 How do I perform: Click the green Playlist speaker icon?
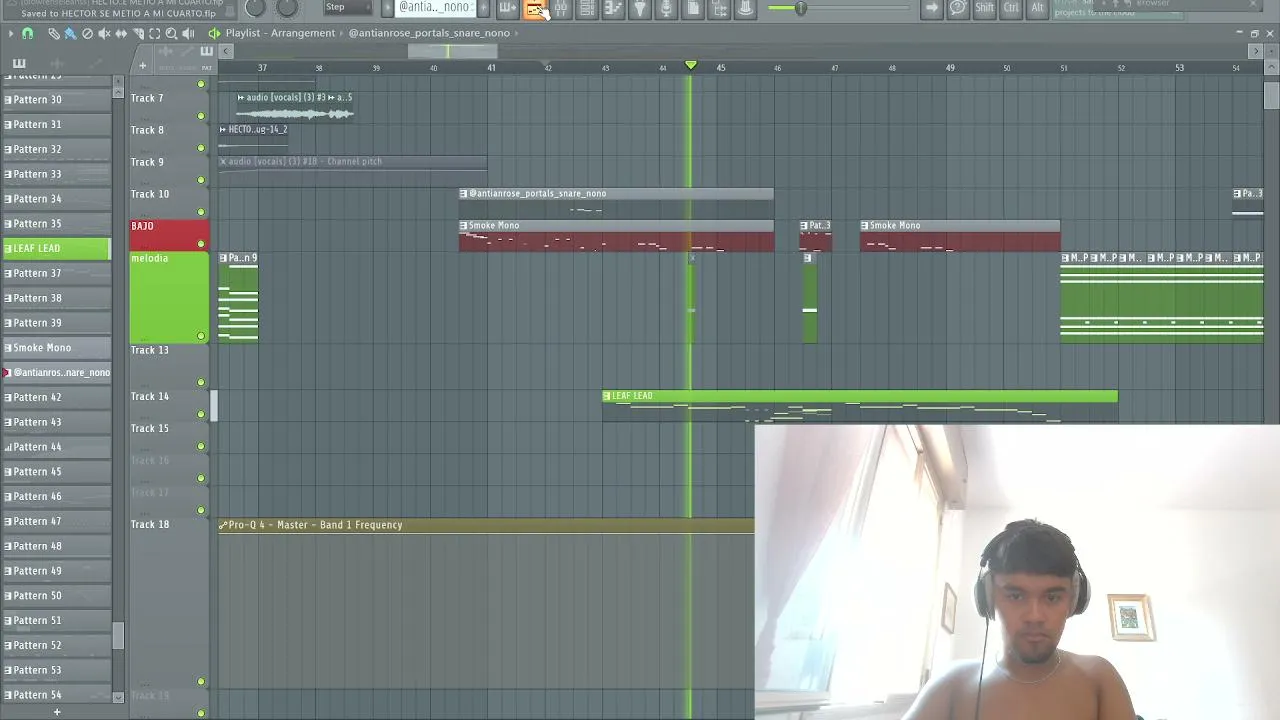pos(214,33)
